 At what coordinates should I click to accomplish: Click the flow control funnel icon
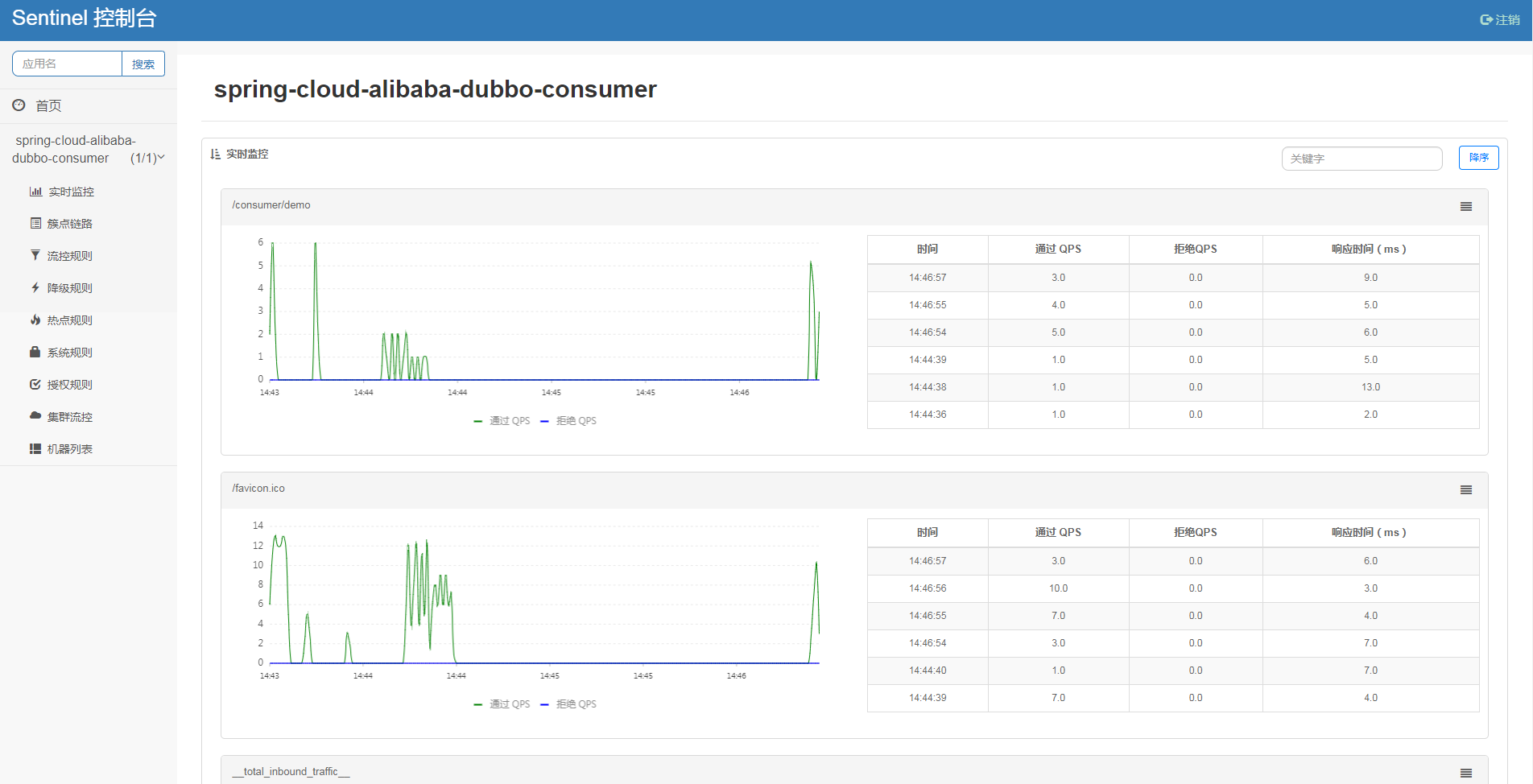click(x=35, y=255)
